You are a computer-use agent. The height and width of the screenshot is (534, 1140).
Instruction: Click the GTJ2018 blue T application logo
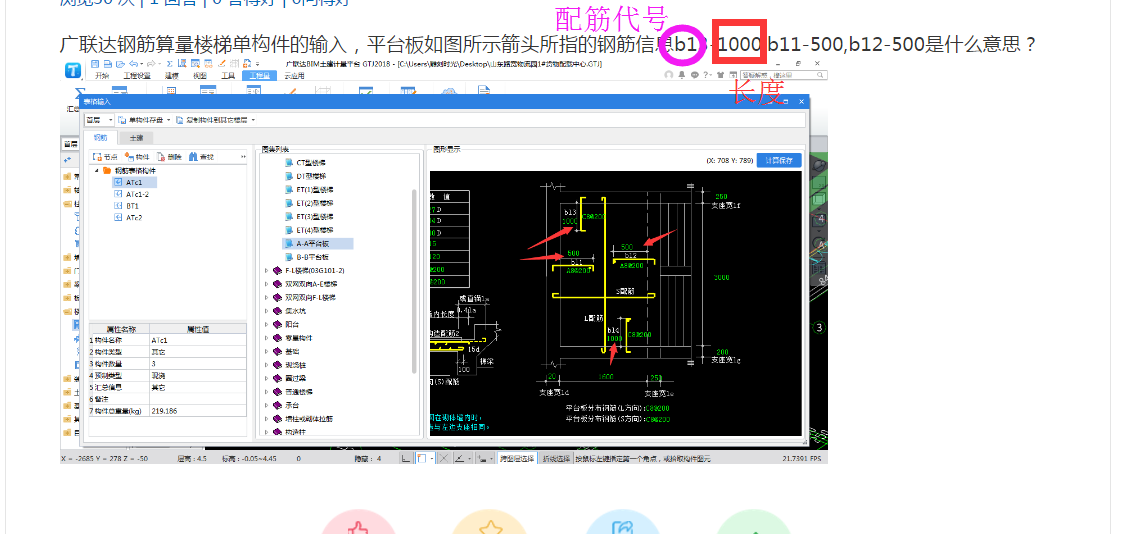[x=73, y=70]
